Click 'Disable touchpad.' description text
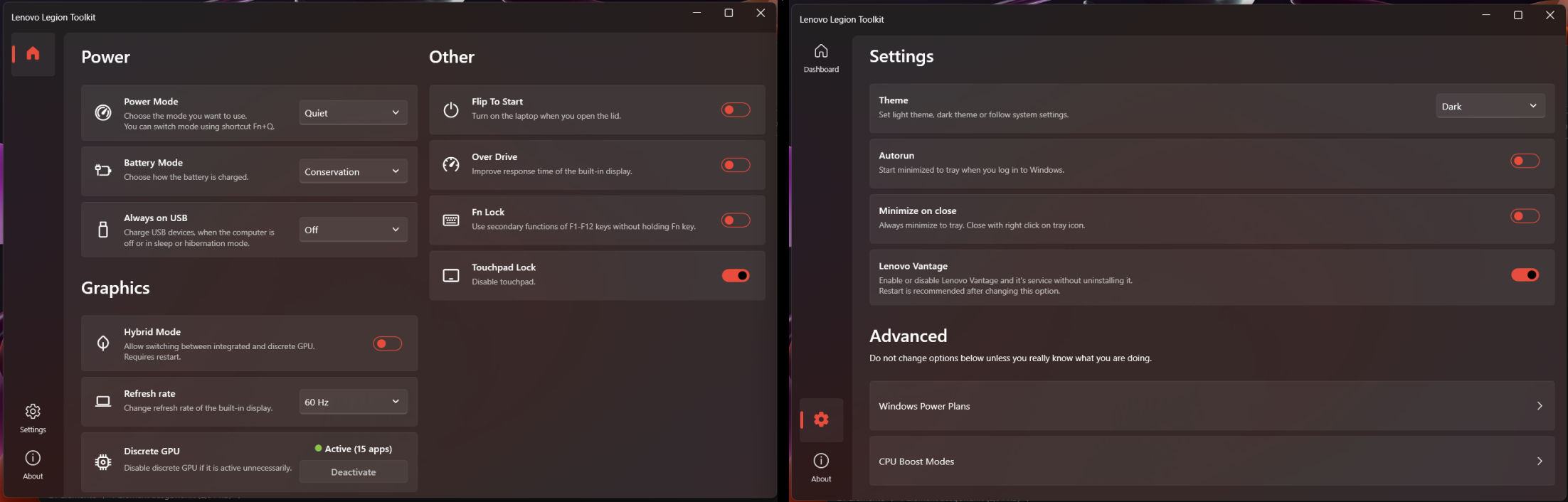Image resolution: width=1568 pixels, height=502 pixels. (504, 282)
